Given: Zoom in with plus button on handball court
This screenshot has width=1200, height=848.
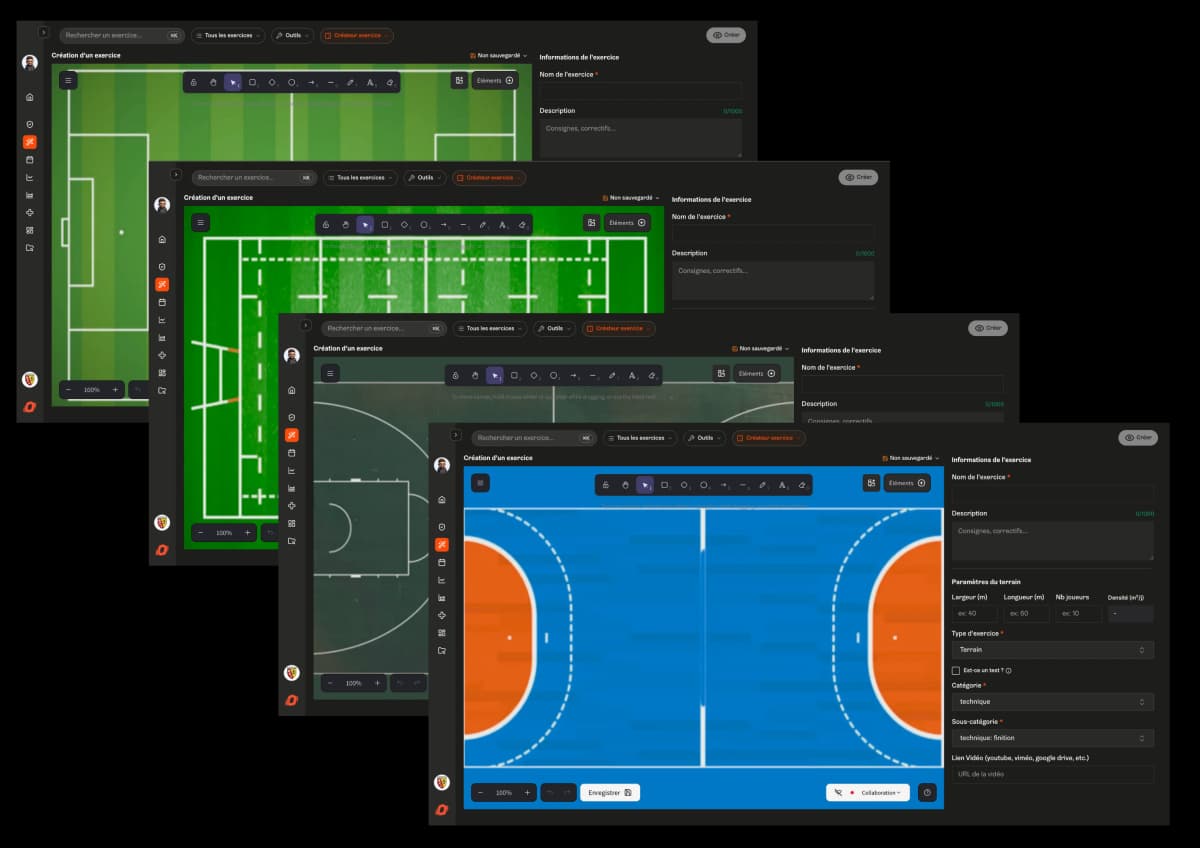Looking at the screenshot, I should 527,792.
